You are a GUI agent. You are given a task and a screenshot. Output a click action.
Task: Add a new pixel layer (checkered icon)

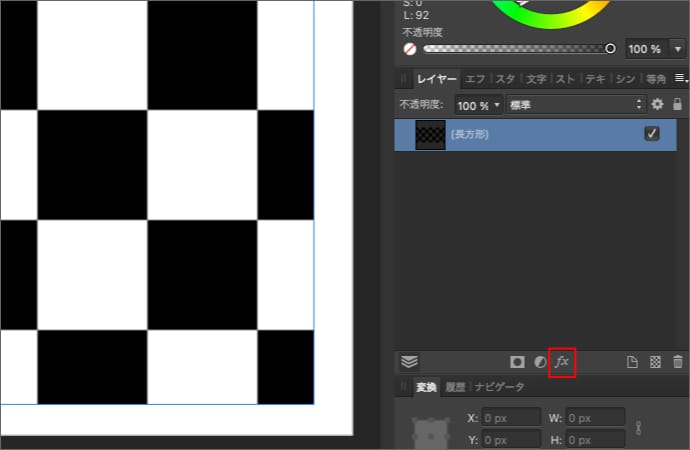pos(655,361)
